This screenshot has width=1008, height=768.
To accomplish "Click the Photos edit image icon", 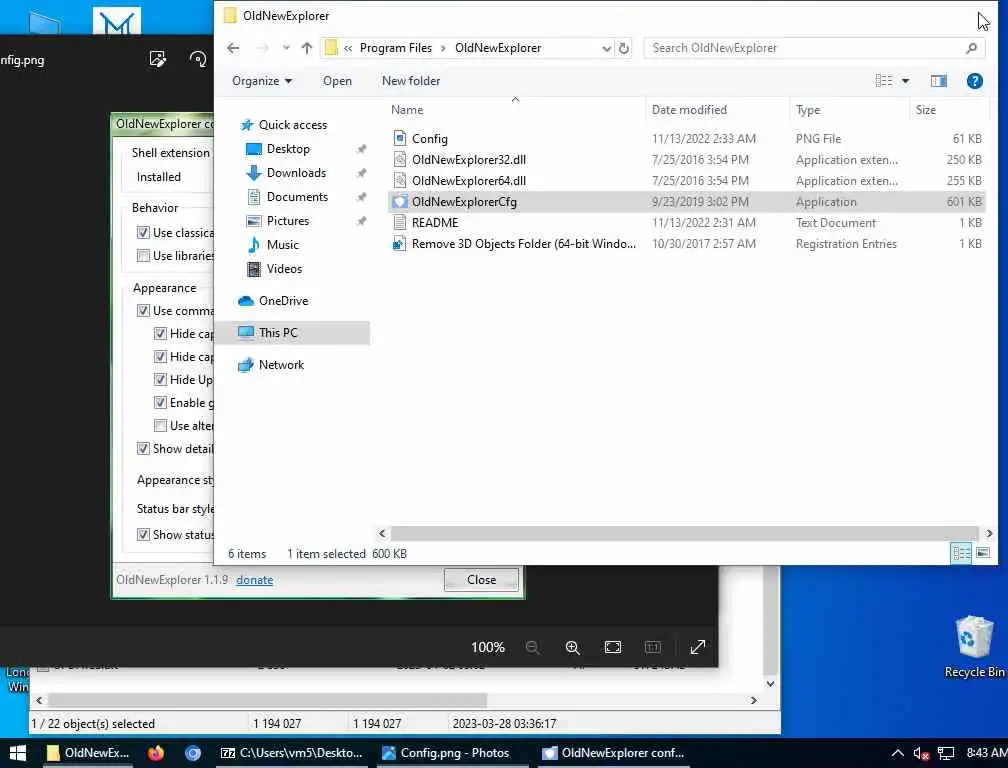I will tap(158, 59).
